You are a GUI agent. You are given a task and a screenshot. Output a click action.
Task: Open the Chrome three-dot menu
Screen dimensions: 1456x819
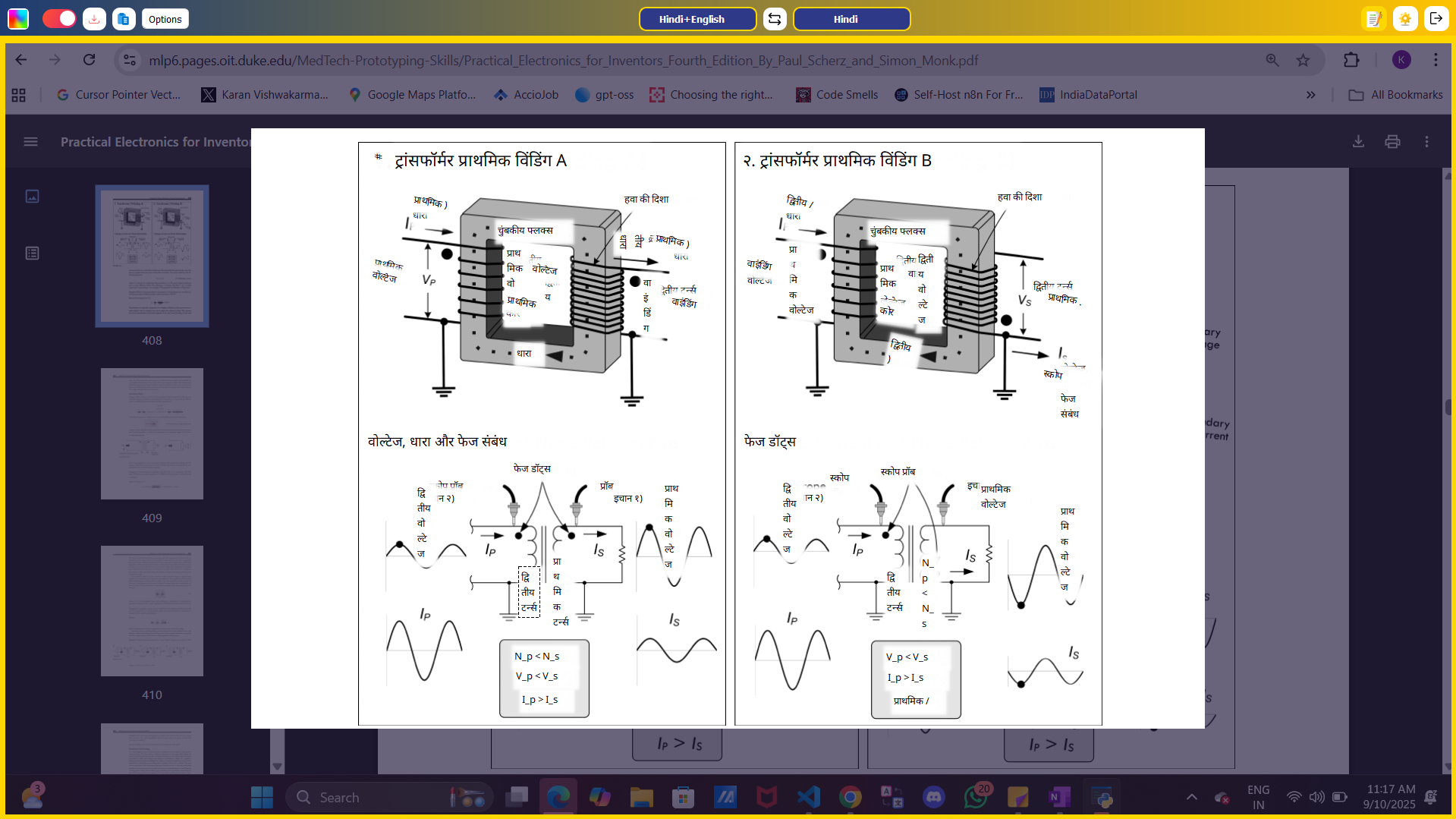point(1436,60)
